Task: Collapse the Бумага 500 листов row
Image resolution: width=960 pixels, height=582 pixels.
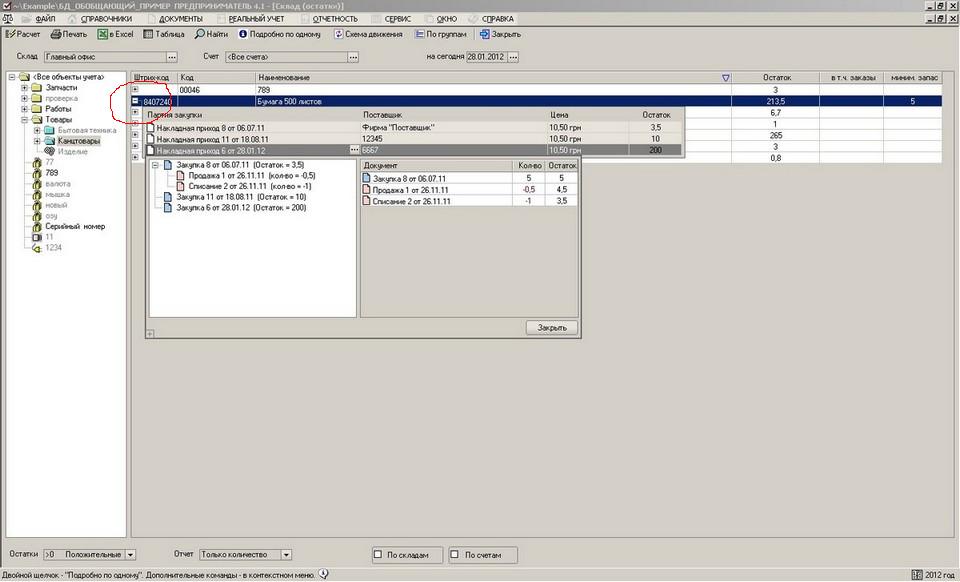Action: click(136, 101)
